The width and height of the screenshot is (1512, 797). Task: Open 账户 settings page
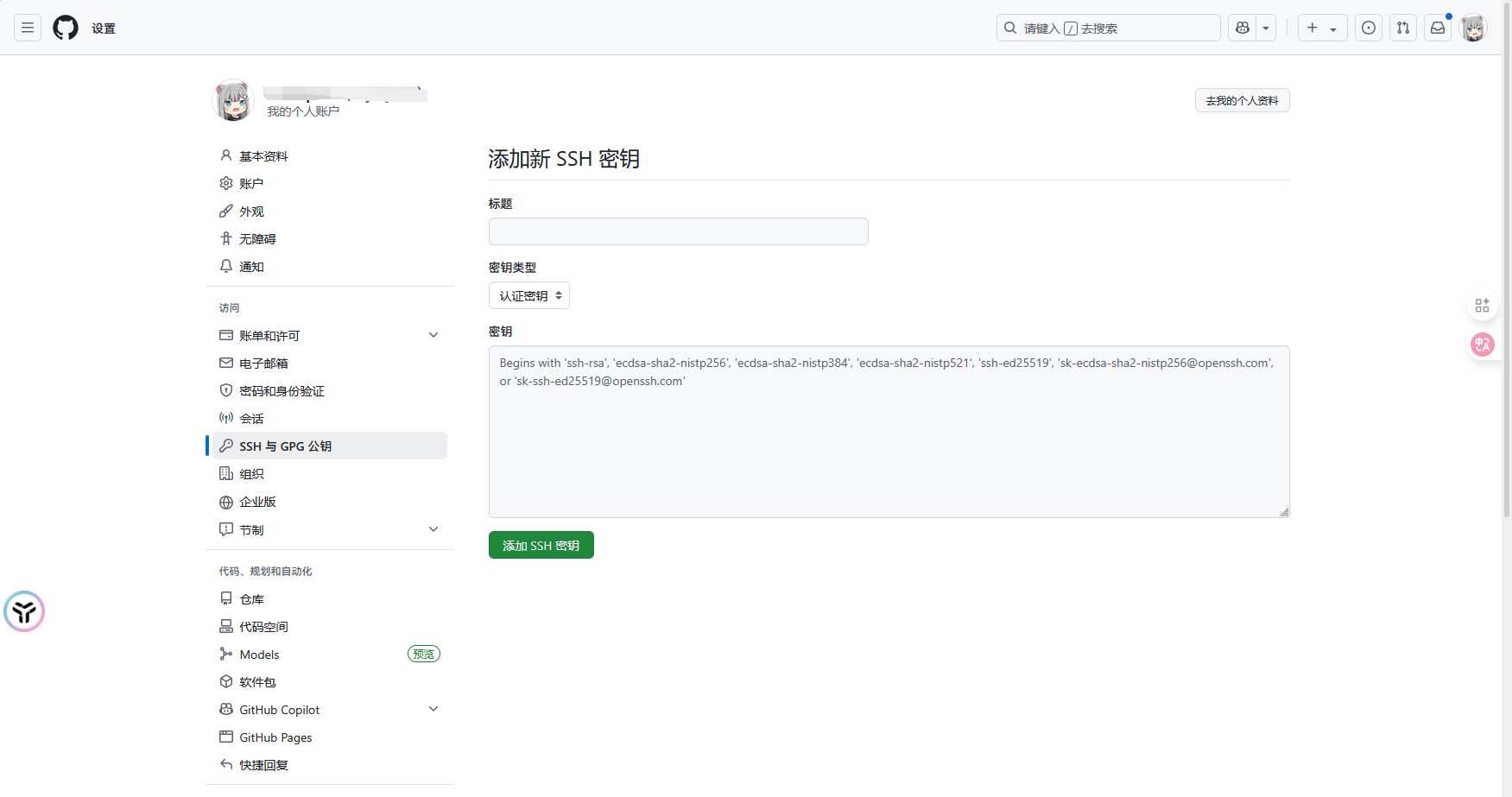click(x=330, y=183)
